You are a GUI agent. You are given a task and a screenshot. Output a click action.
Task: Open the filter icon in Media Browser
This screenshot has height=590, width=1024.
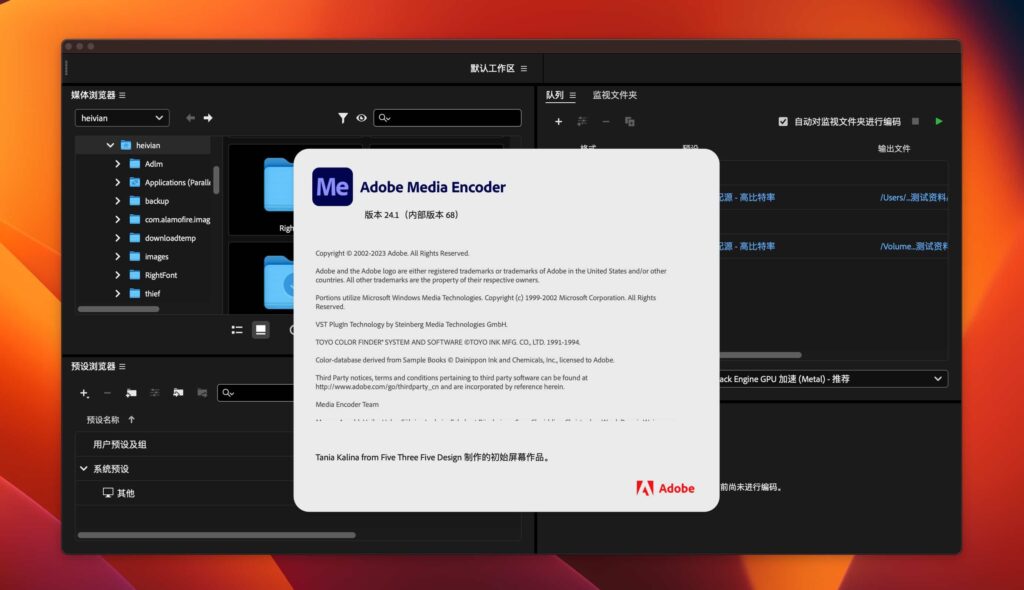pos(343,118)
